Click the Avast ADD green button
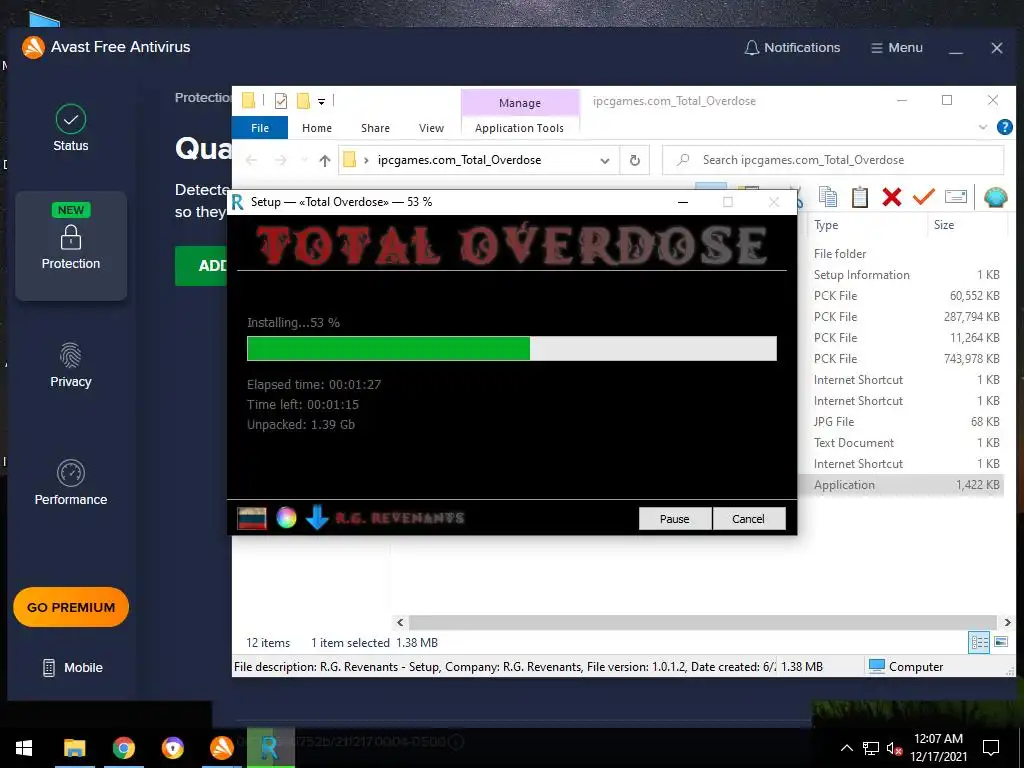The height and width of the screenshot is (768, 1024). point(203,266)
